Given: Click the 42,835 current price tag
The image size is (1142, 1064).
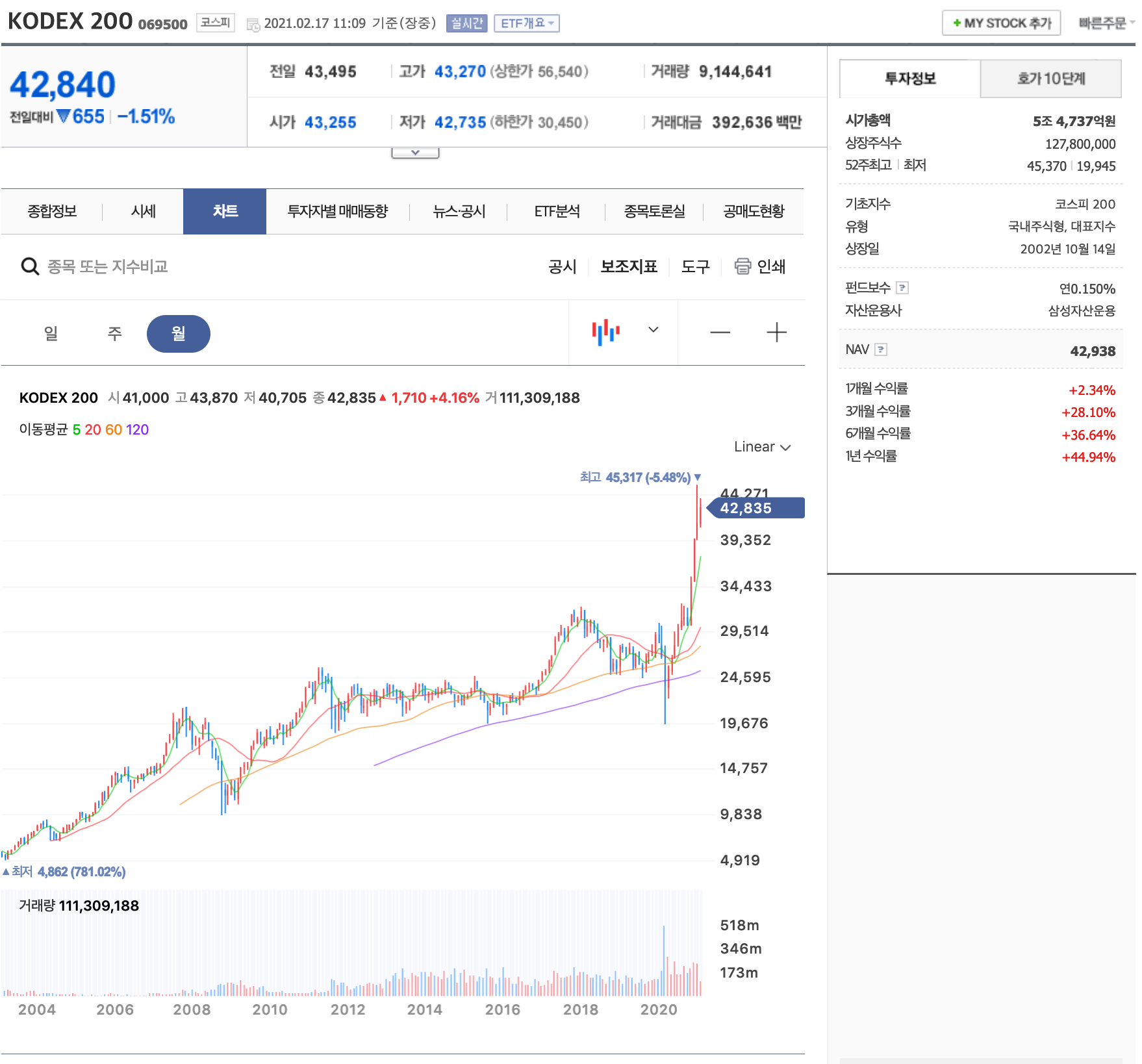Looking at the screenshot, I should [x=755, y=508].
